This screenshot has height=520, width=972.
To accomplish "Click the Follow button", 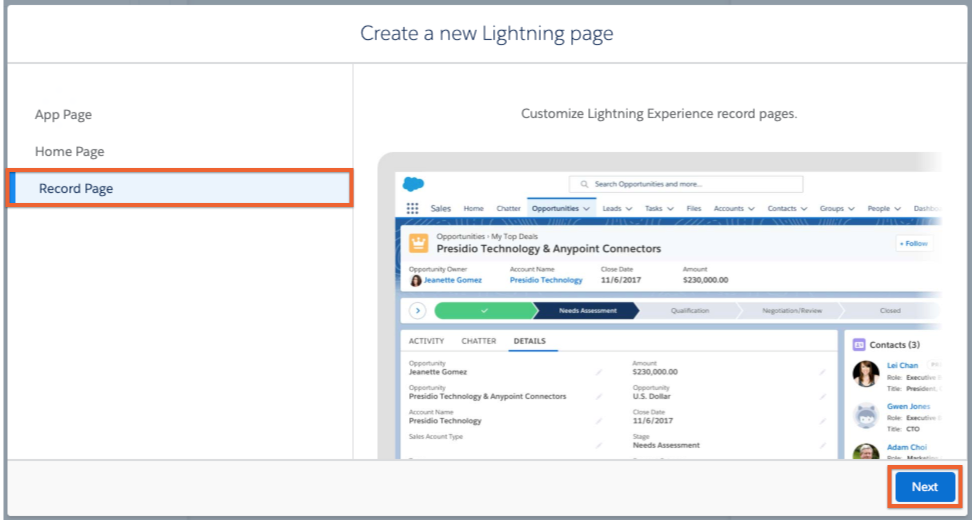I will tap(912, 243).
